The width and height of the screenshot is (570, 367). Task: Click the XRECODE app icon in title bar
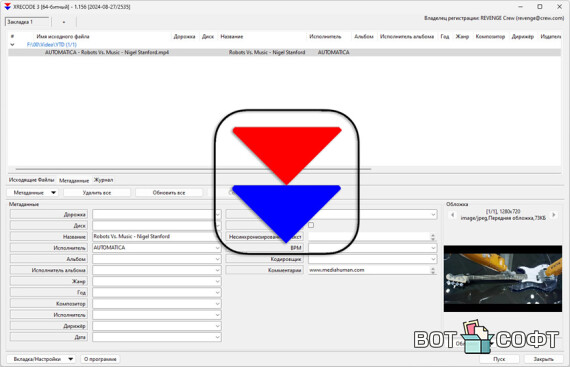click(x=7, y=7)
